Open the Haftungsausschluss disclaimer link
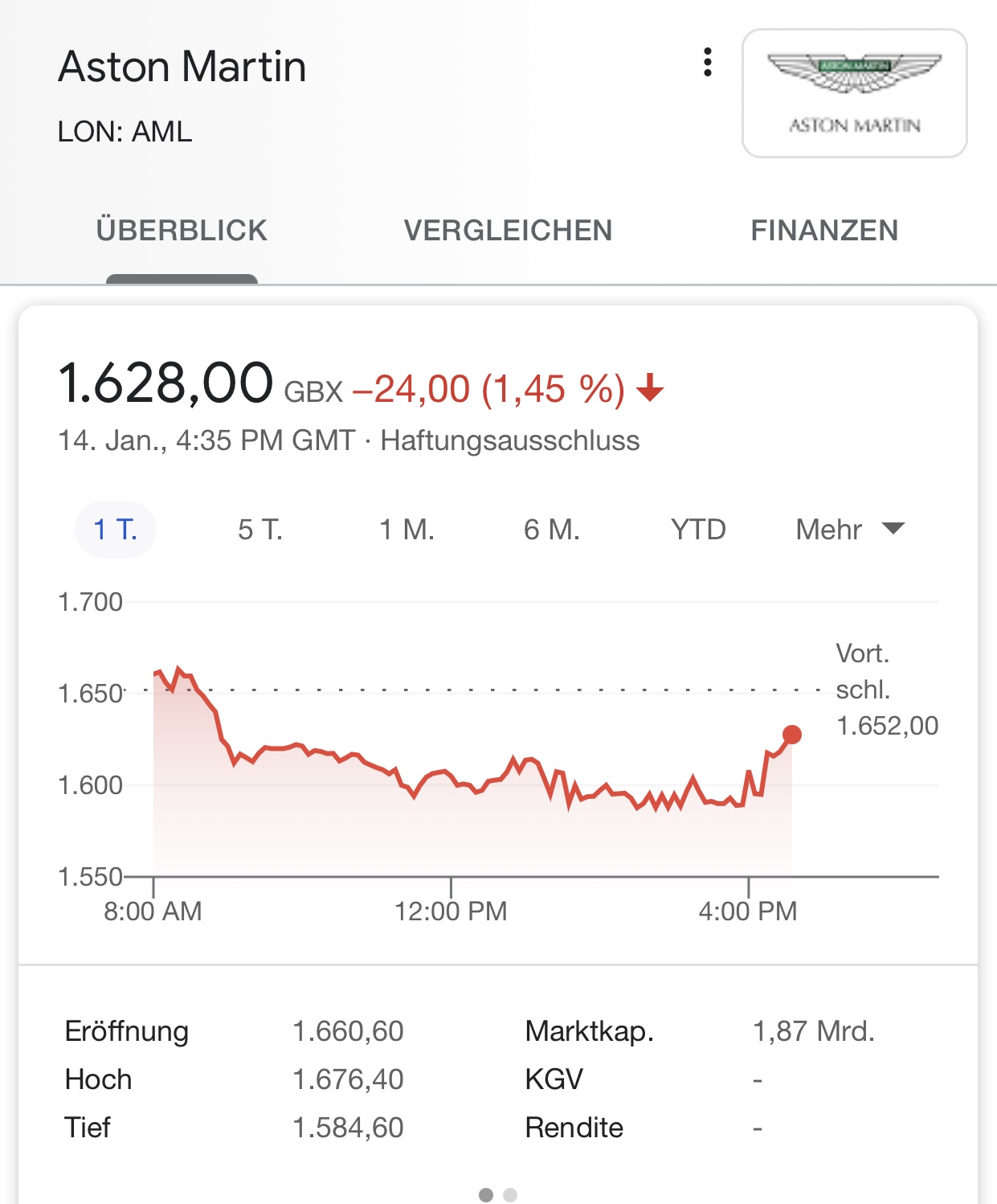 [510, 440]
